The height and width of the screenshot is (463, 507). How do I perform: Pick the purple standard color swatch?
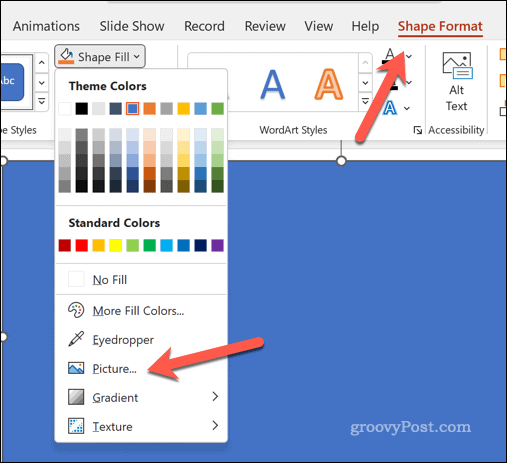tap(217, 245)
